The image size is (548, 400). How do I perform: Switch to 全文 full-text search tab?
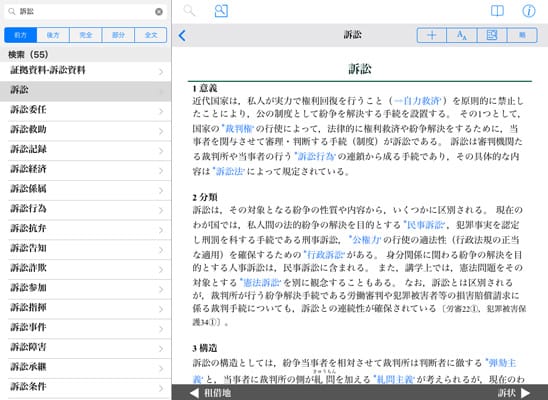click(151, 35)
